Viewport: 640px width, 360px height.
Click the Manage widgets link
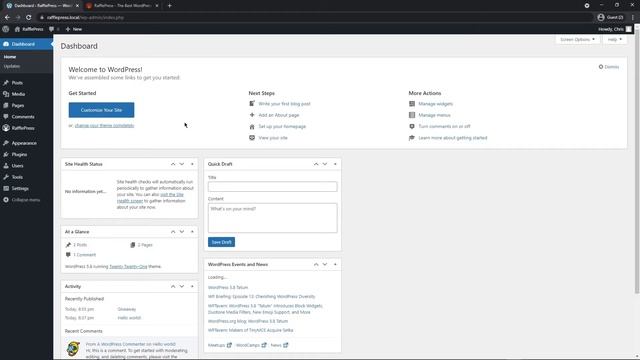436,104
